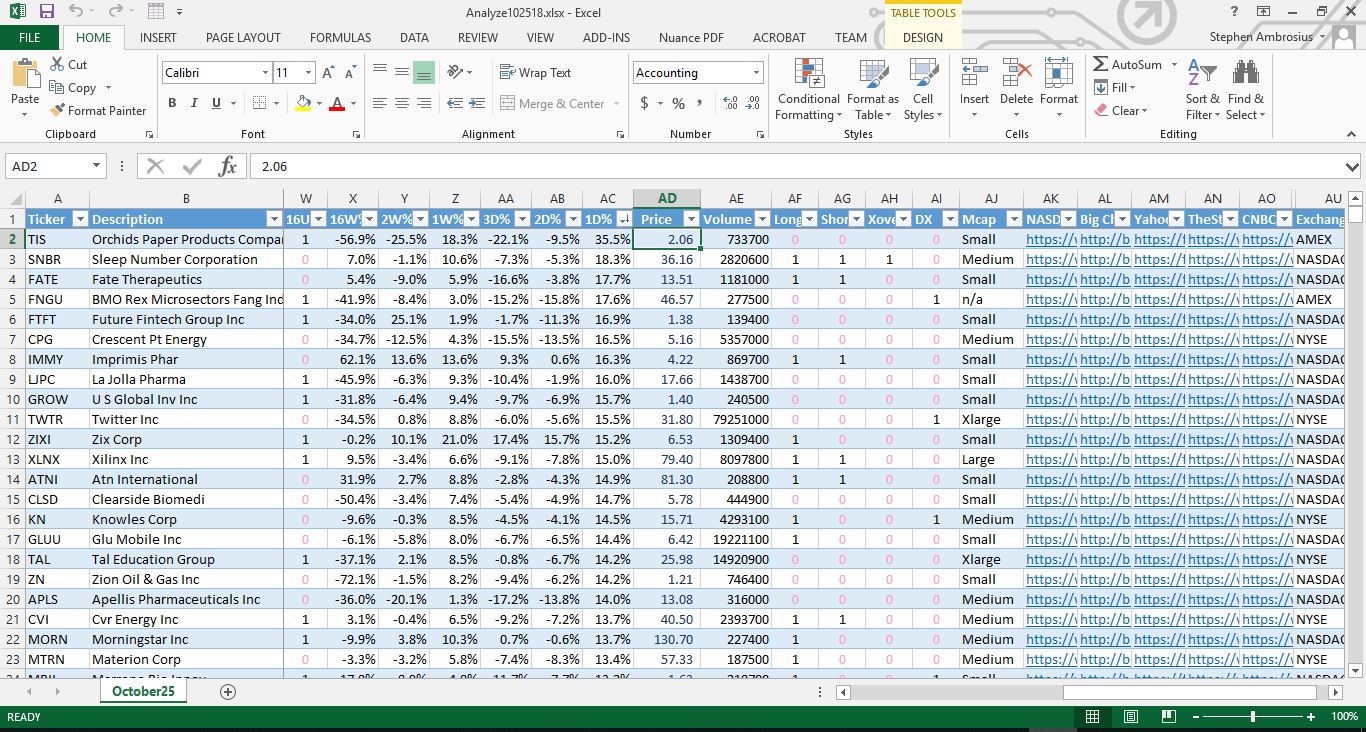The height and width of the screenshot is (732, 1366).
Task: Select the October25 sheet tab
Action: pos(143,691)
